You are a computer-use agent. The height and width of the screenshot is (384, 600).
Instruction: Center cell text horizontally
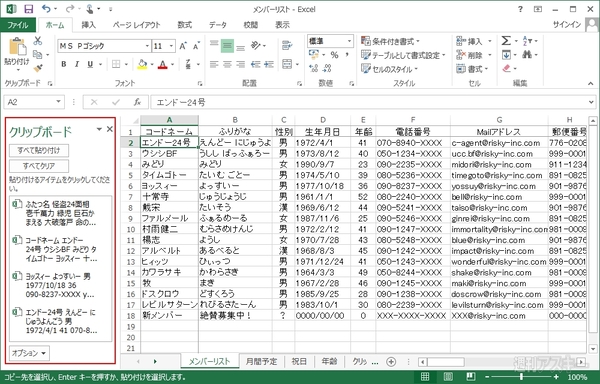pos(227,64)
